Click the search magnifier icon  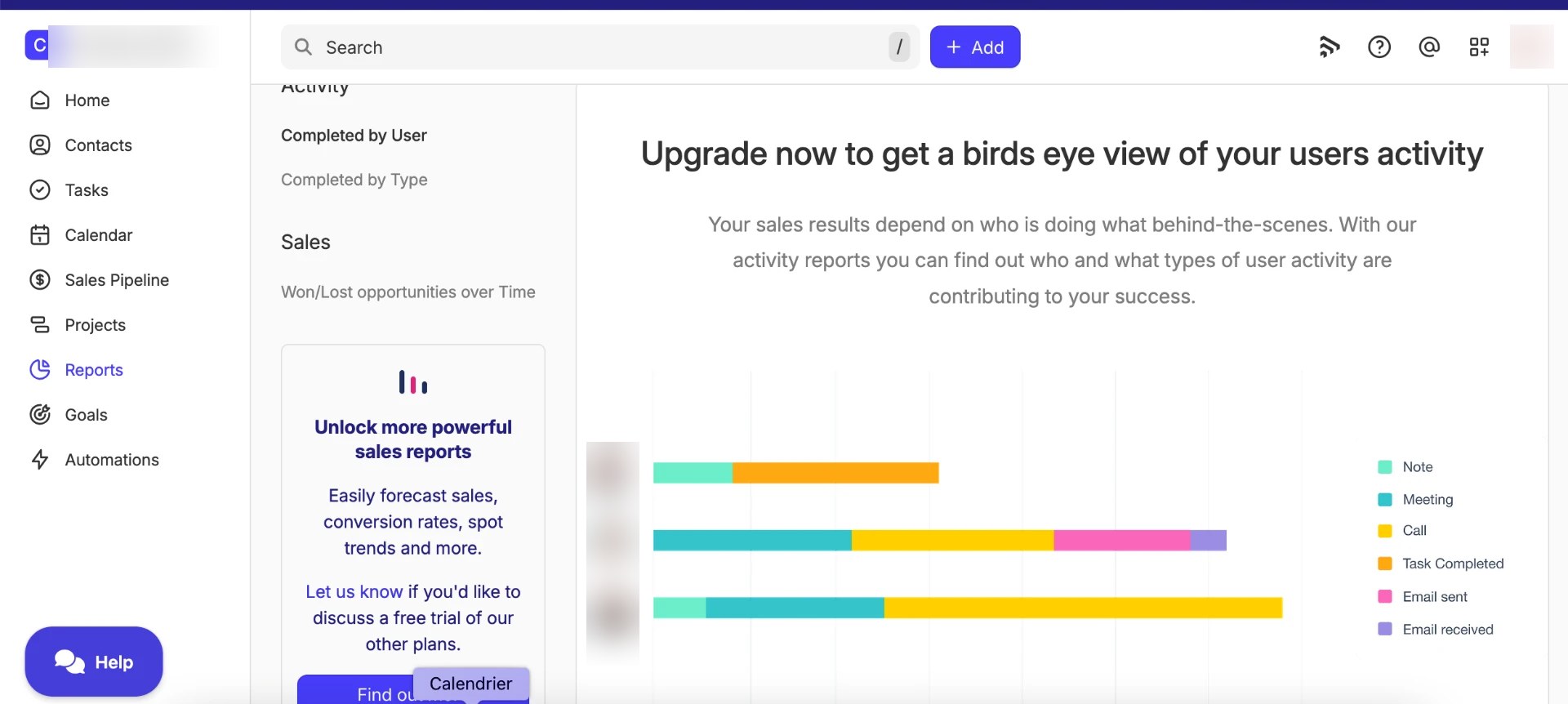coord(303,47)
